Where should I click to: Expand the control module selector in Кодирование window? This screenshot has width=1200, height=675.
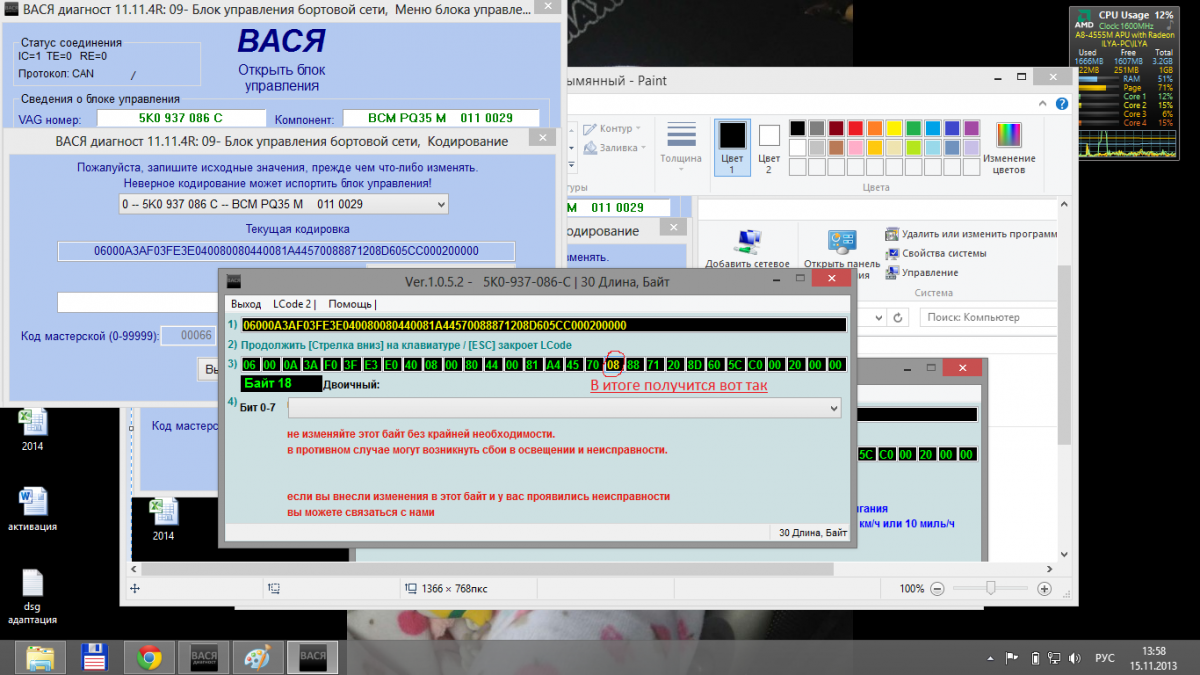[x=283, y=204]
